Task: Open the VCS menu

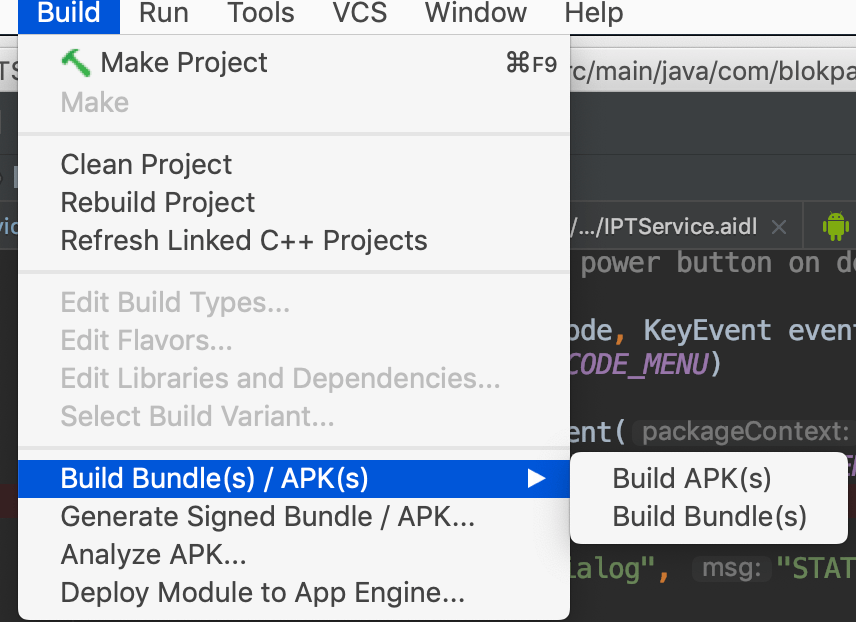Action: coord(360,13)
